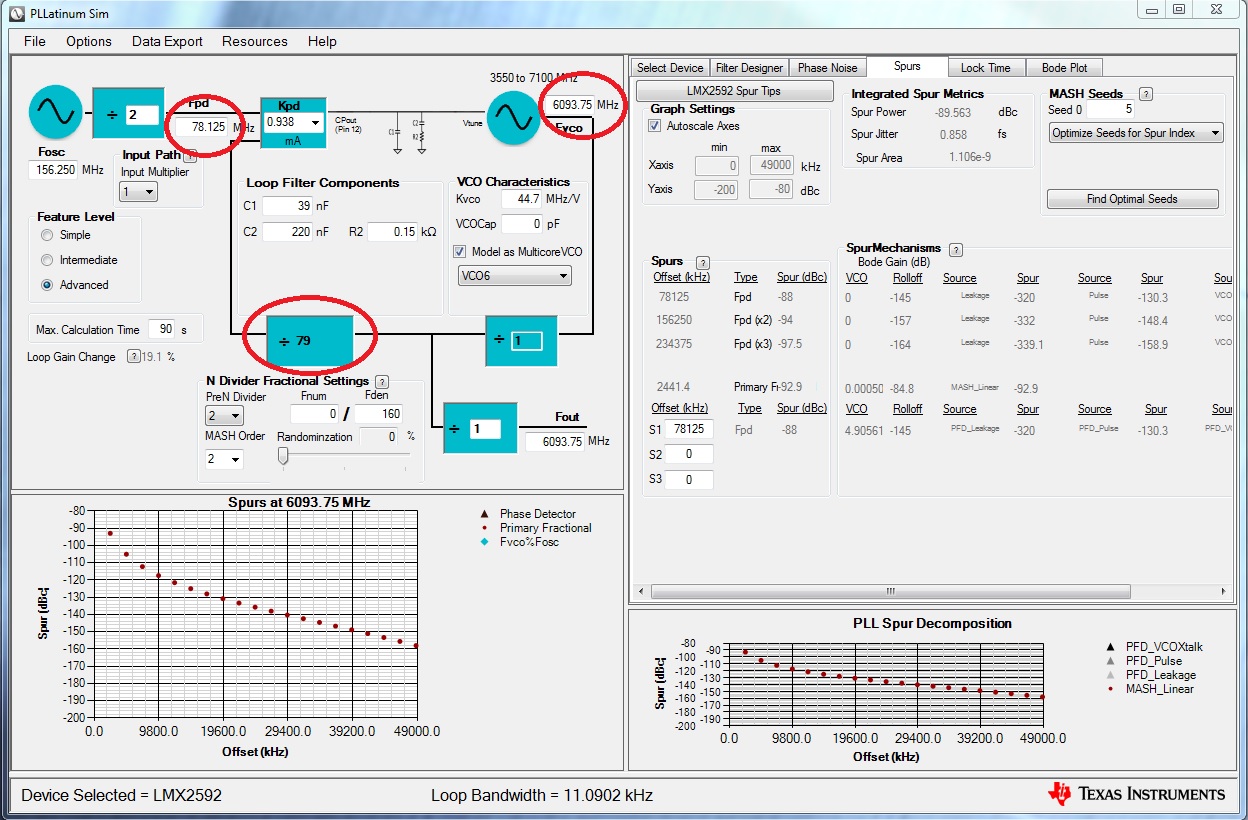Image resolution: width=1248 pixels, height=820 pixels.
Task: Open help for N Divider Fractional Settings
Action: [382, 381]
